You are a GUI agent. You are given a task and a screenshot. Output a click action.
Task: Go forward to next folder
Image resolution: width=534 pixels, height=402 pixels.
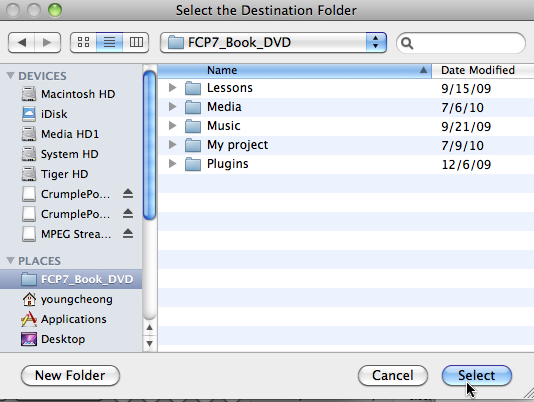coord(47,43)
